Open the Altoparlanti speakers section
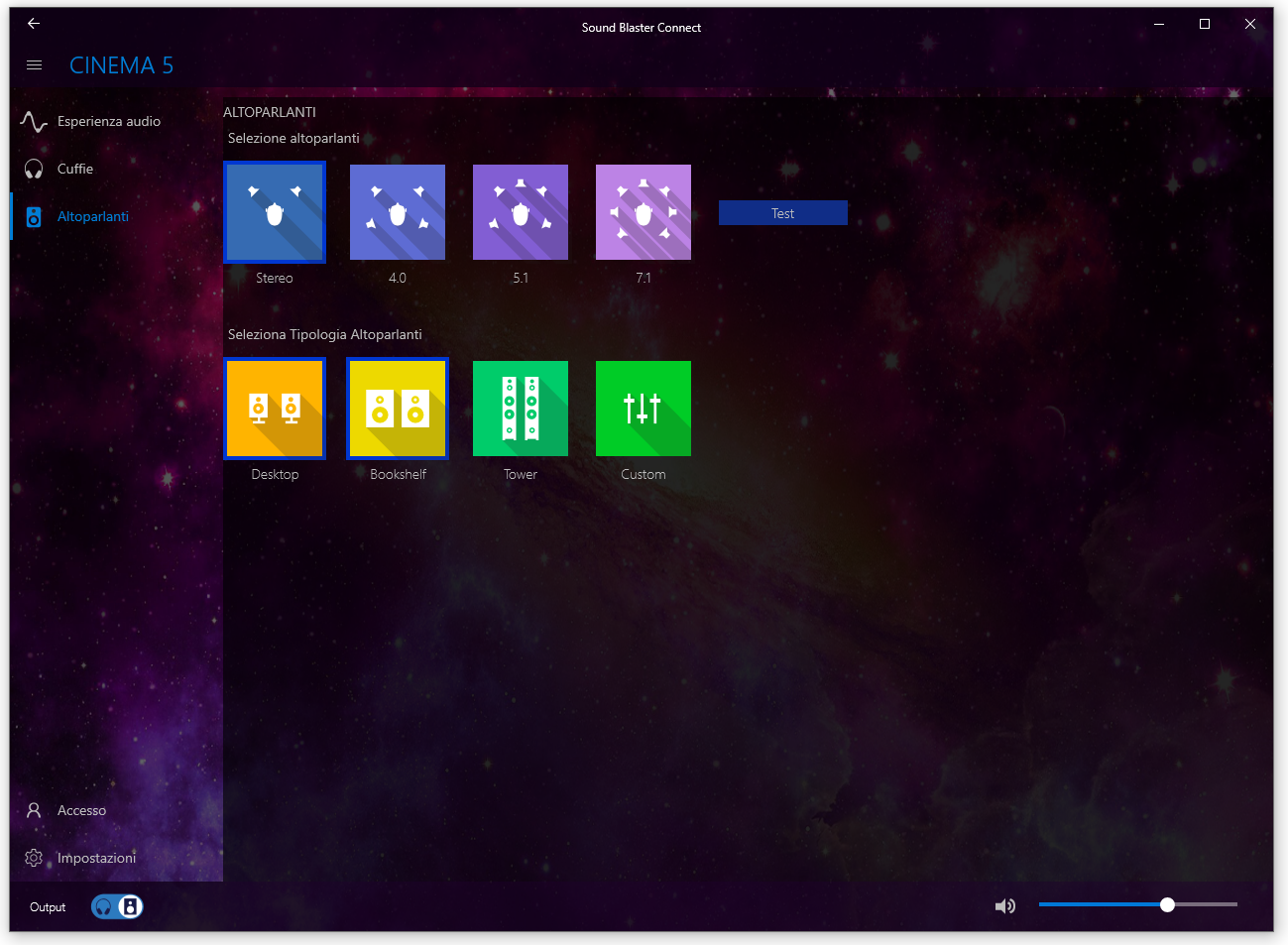The width and height of the screenshot is (1288, 945). click(x=116, y=216)
